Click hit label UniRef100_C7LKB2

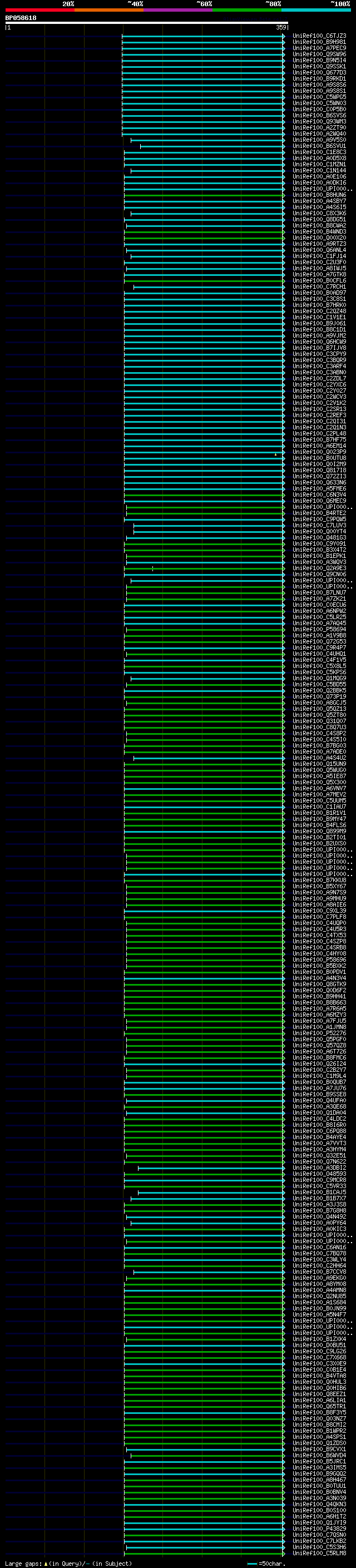(x=319, y=1541)
